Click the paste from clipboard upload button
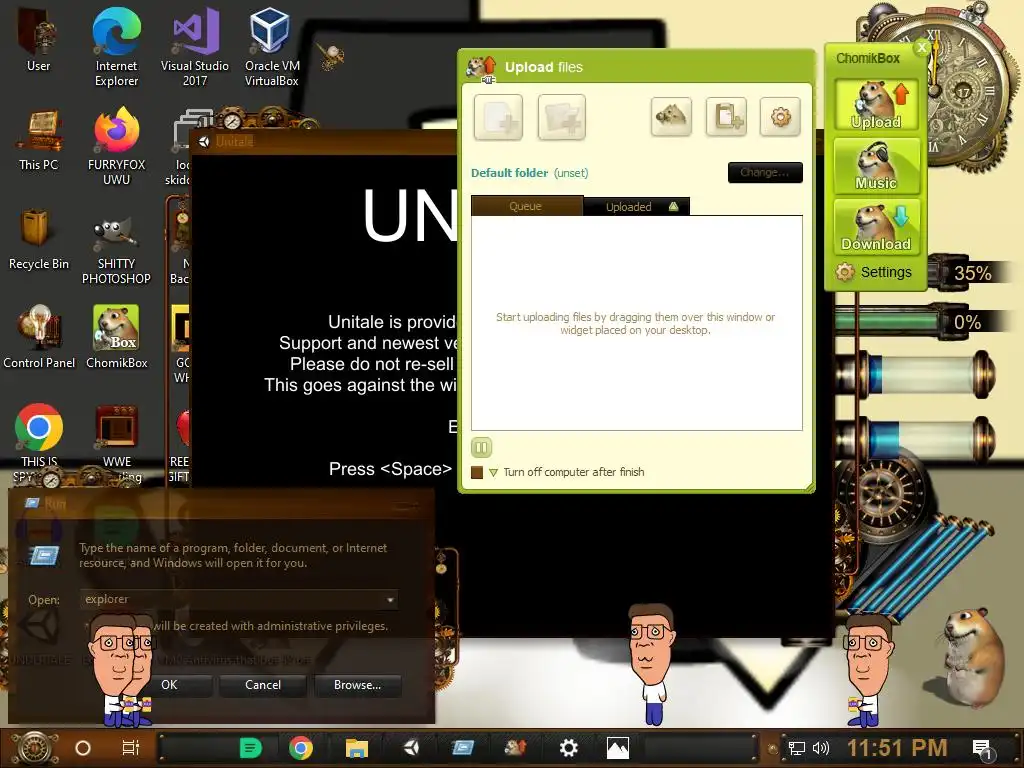Screen dimensions: 1024x768 [x=726, y=117]
